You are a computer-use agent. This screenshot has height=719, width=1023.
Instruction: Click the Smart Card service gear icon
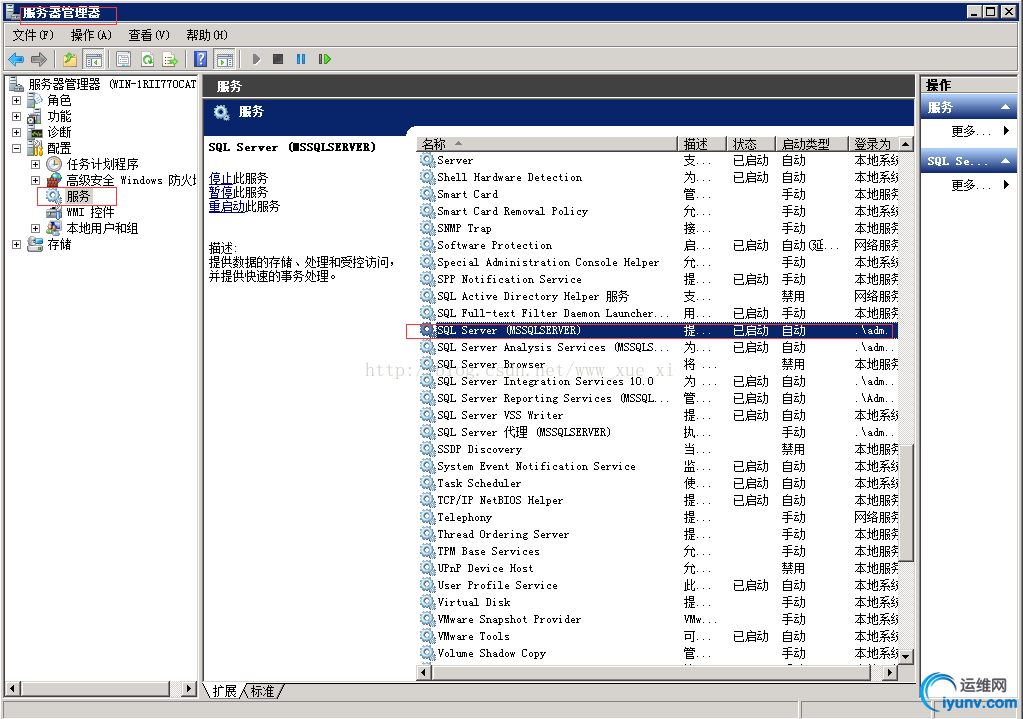(x=427, y=194)
